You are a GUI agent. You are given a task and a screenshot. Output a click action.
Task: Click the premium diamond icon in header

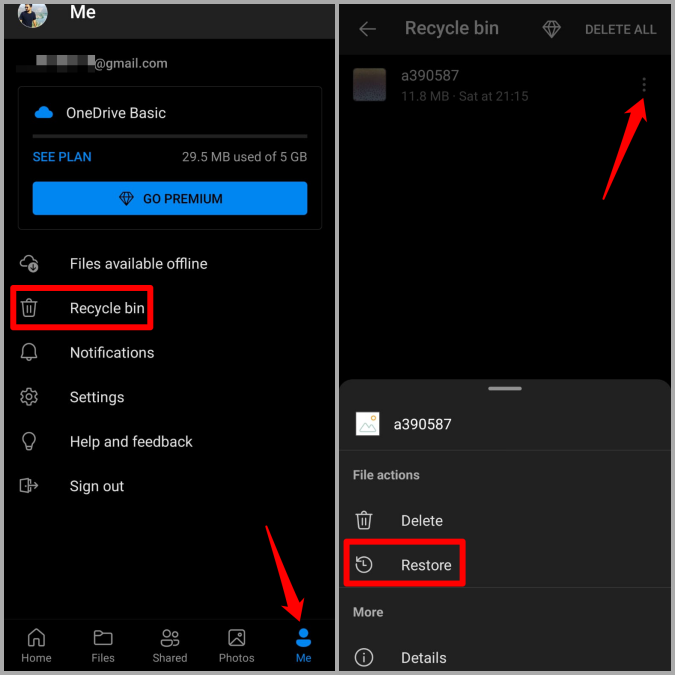pyautogui.click(x=551, y=29)
